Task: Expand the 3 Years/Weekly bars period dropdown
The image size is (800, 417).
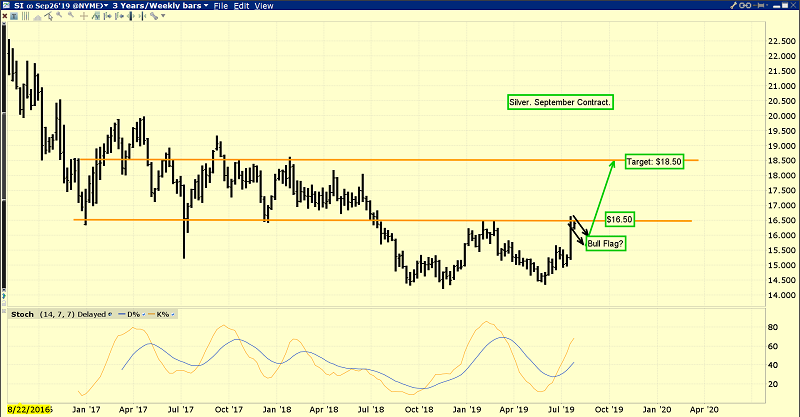Action: (x=206, y=6)
